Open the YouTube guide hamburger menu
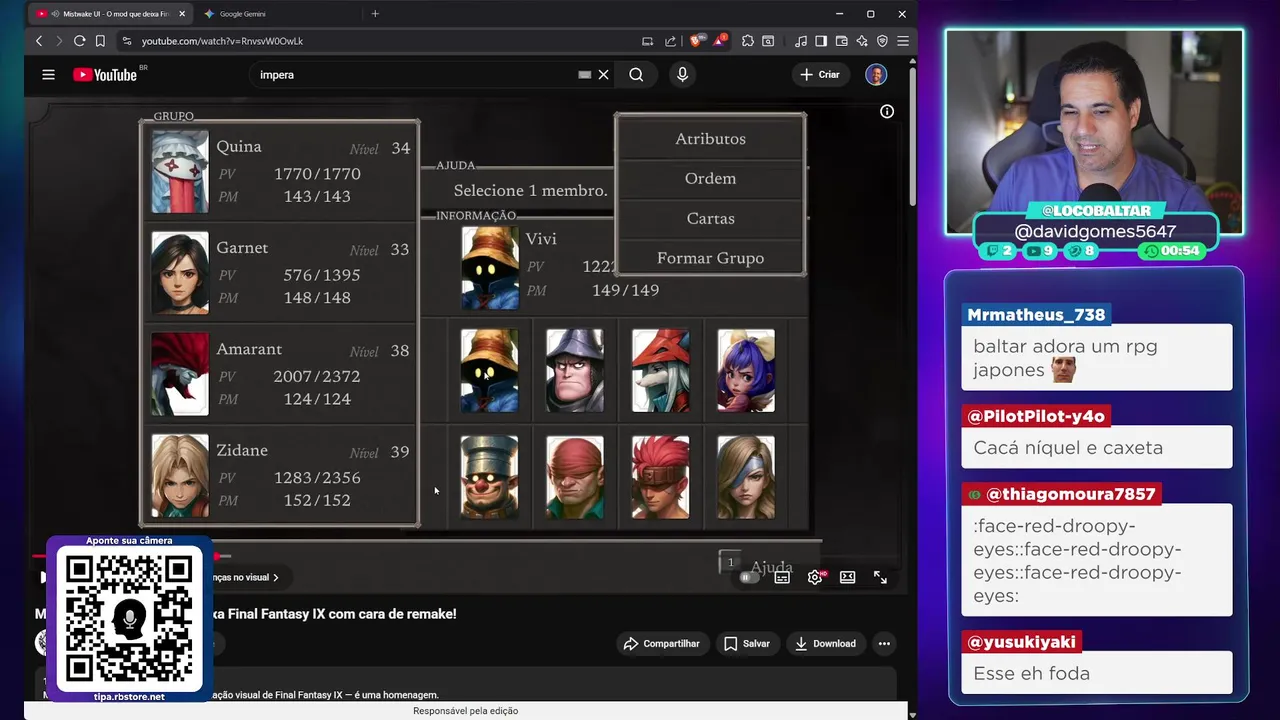This screenshot has height=720, width=1280. 48,74
